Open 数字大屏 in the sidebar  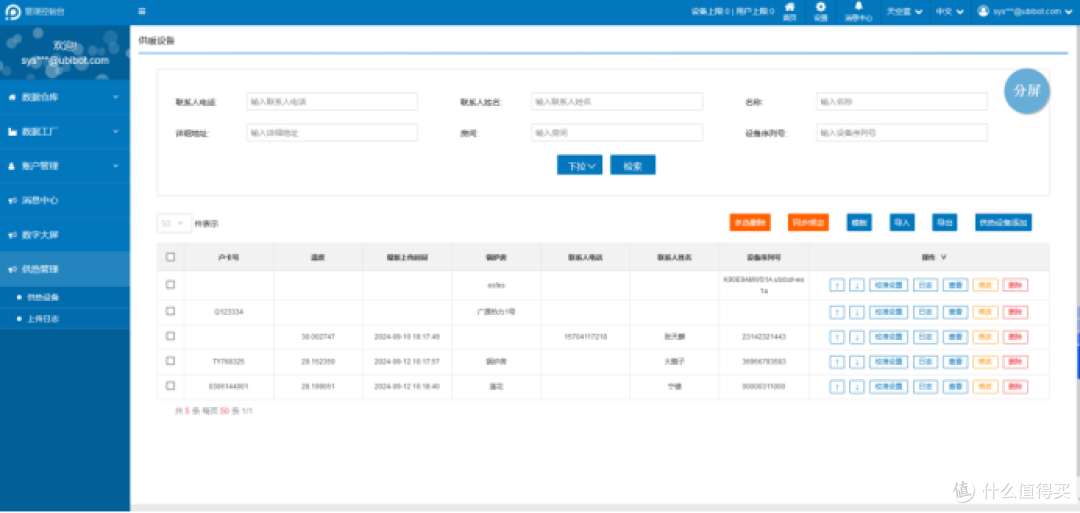[65, 235]
